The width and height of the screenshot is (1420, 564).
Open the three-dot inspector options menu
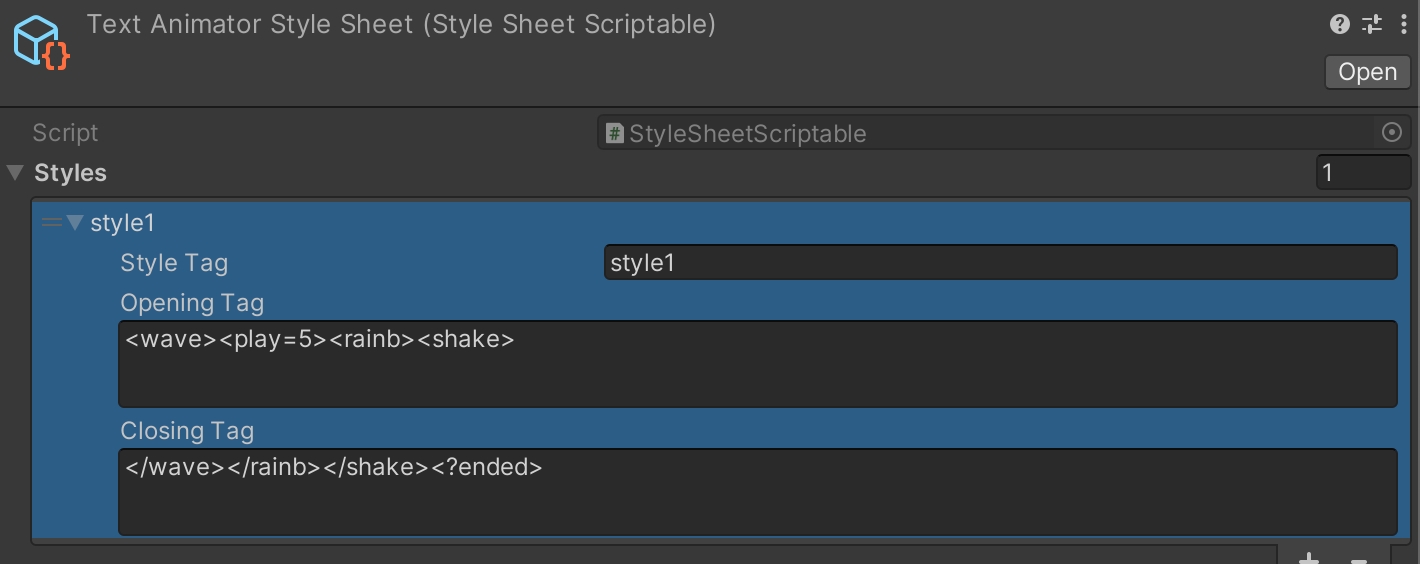[x=1403, y=25]
